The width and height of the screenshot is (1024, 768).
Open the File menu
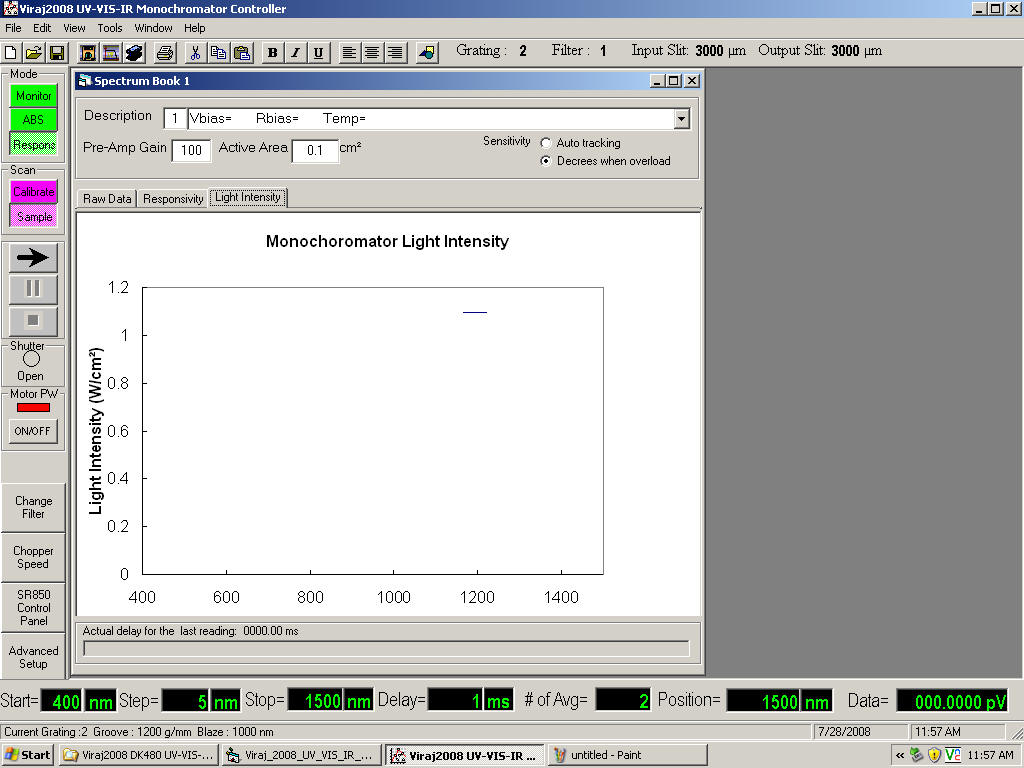13,28
